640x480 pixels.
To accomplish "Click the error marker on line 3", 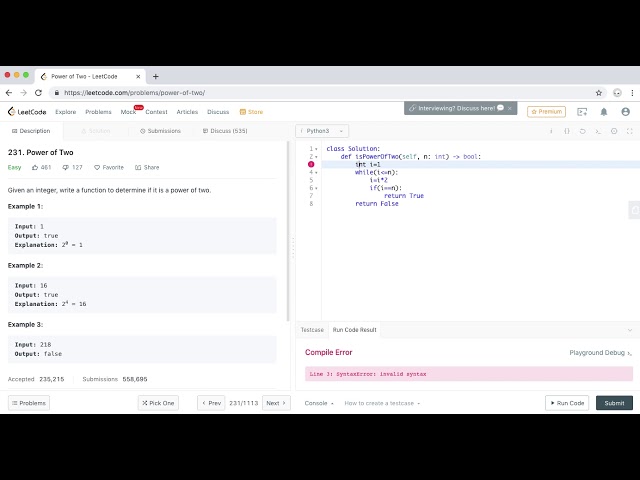I will 311,164.
